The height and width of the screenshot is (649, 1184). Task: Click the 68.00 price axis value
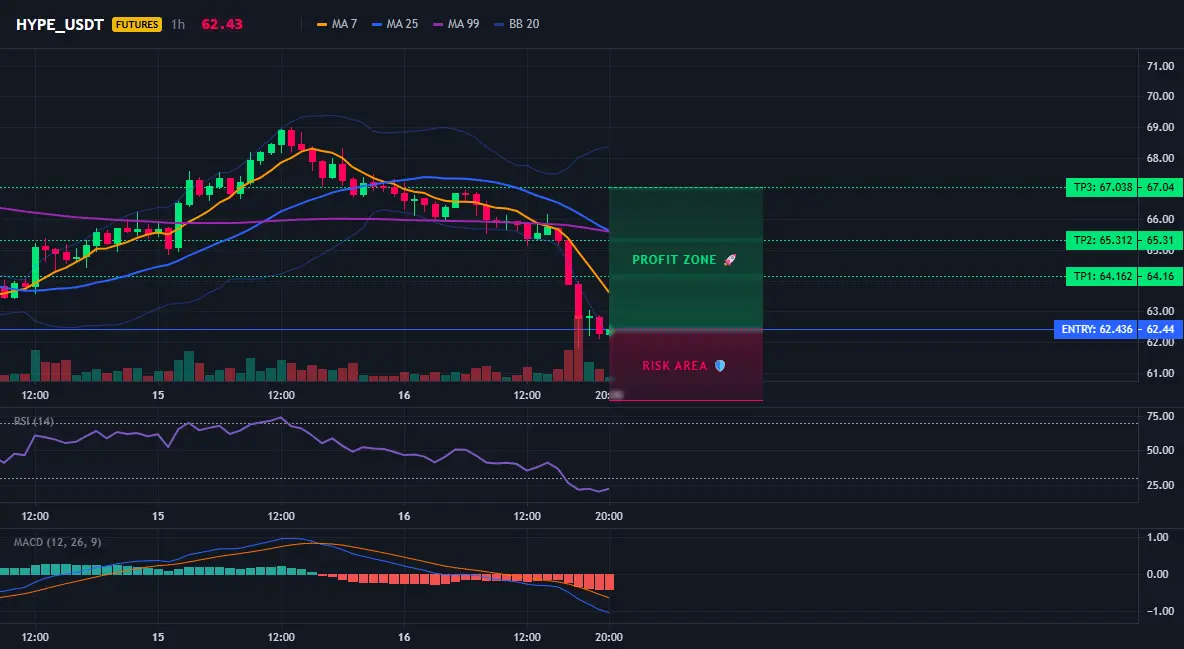pos(1161,159)
